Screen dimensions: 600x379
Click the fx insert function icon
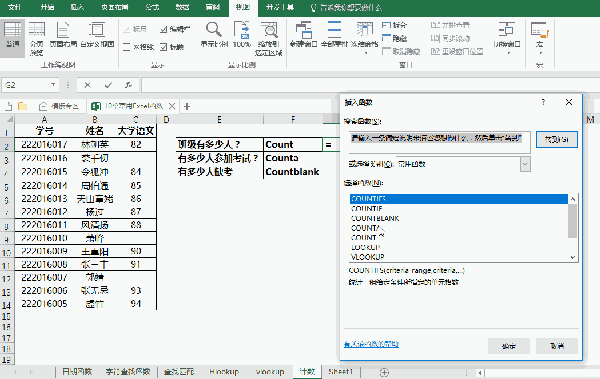point(129,85)
